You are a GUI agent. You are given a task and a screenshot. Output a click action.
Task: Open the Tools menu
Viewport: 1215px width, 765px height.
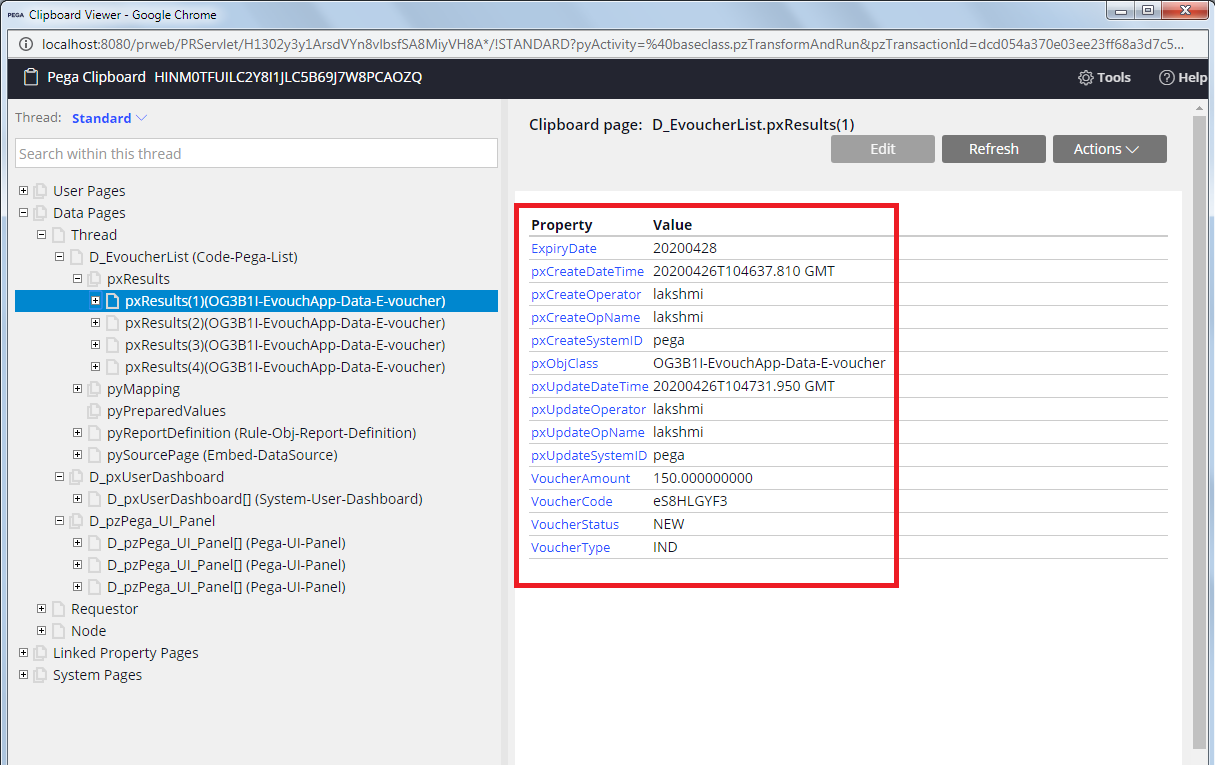(x=1104, y=77)
